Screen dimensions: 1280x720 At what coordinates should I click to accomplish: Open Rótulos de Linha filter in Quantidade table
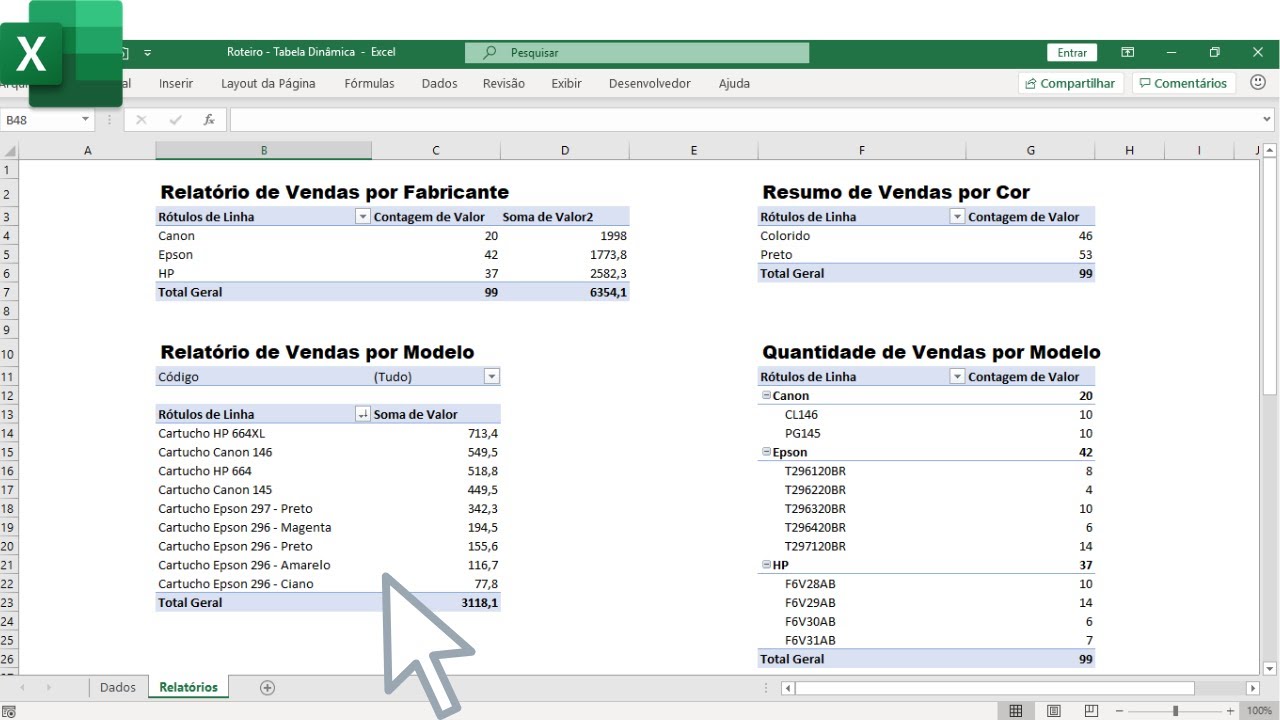[x=957, y=377]
